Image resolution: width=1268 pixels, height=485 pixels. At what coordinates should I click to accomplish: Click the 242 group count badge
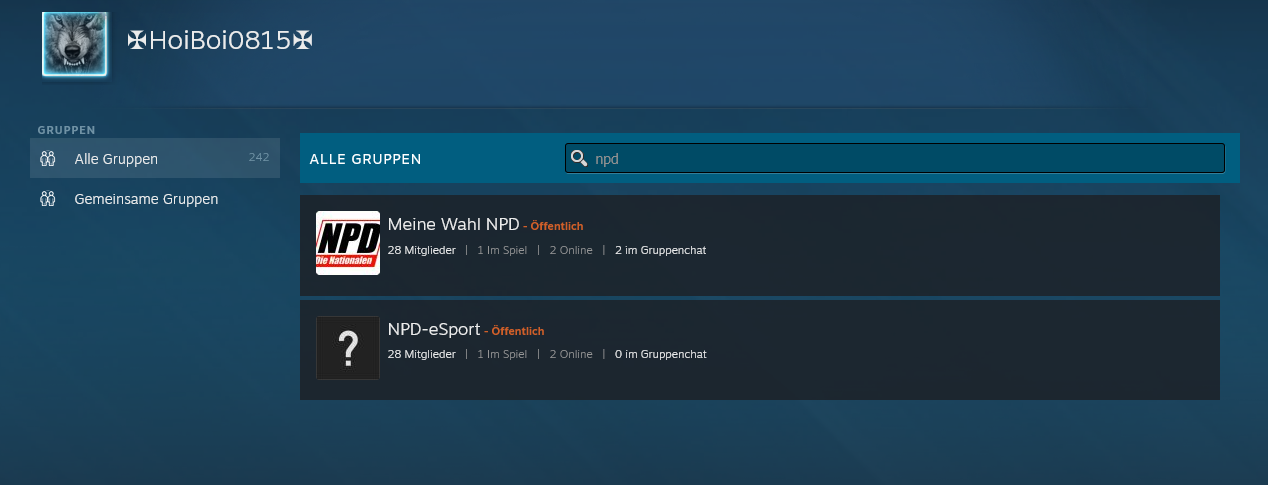tap(259, 158)
